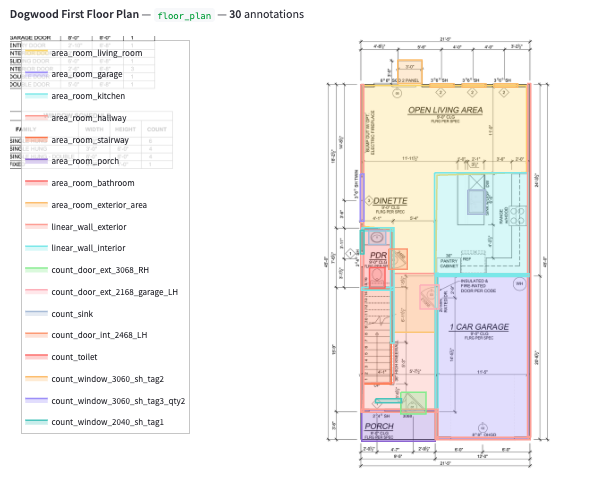
Task: Select the kitchen sink annotation box
Action: 475,202
